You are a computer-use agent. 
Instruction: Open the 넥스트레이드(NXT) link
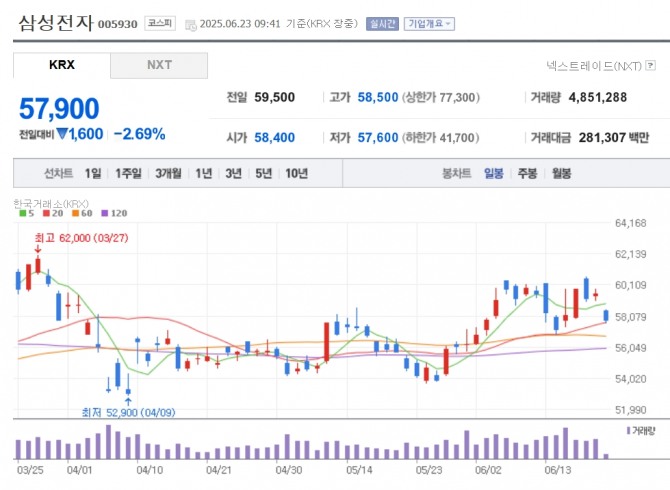(594, 66)
